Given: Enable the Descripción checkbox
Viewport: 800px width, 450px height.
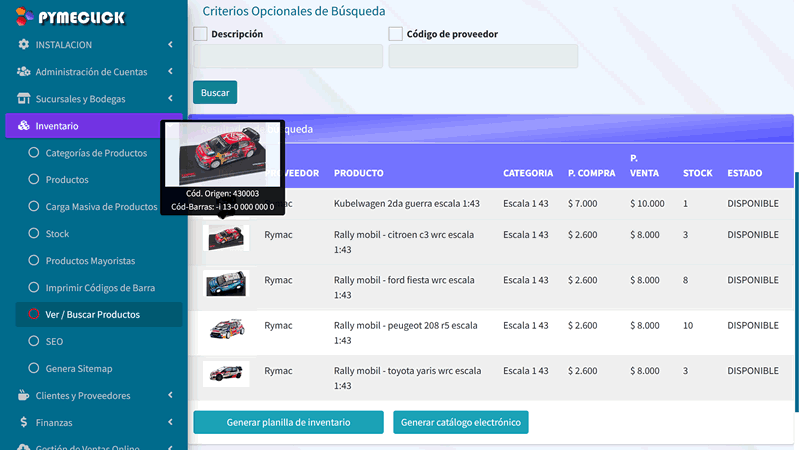Looking at the screenshot, I should [x=200, y=34].
